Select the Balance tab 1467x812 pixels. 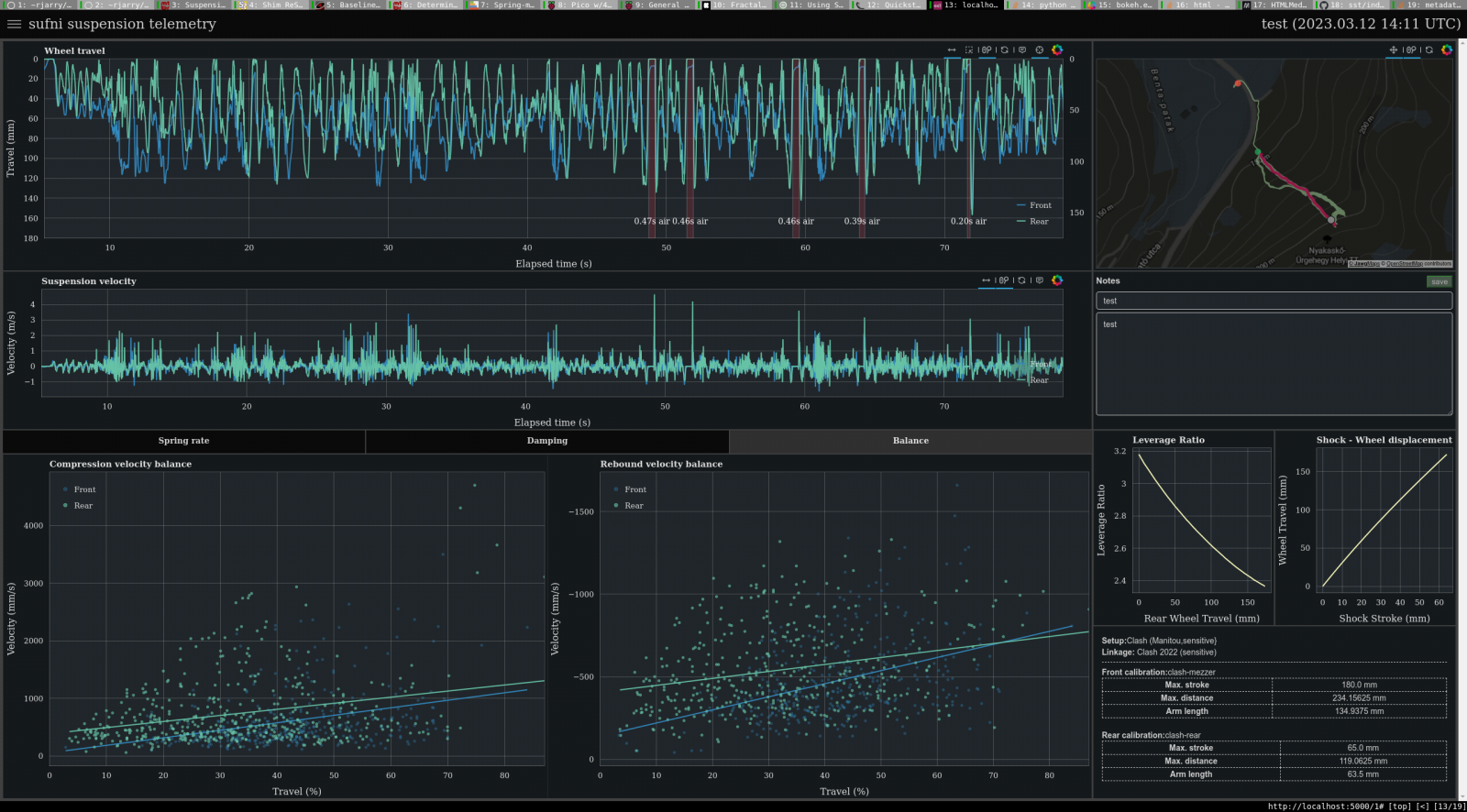click(910, 441)
